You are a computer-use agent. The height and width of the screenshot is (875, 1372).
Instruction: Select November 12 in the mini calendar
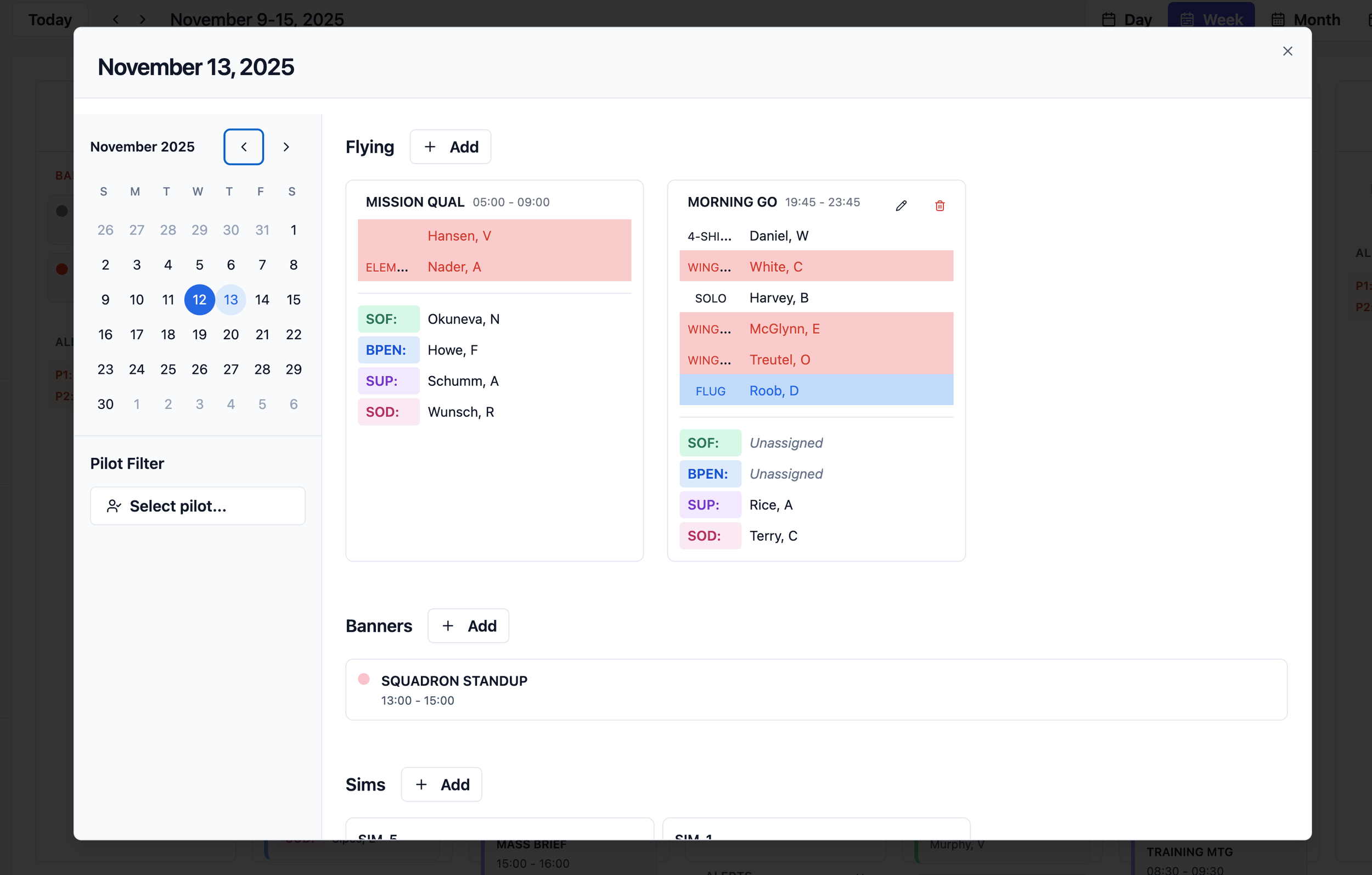(199, 299)
